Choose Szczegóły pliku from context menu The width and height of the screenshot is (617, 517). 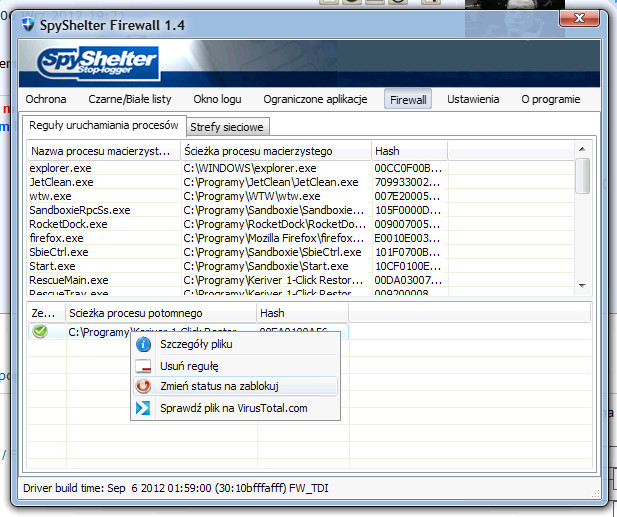tap(235, 344)
